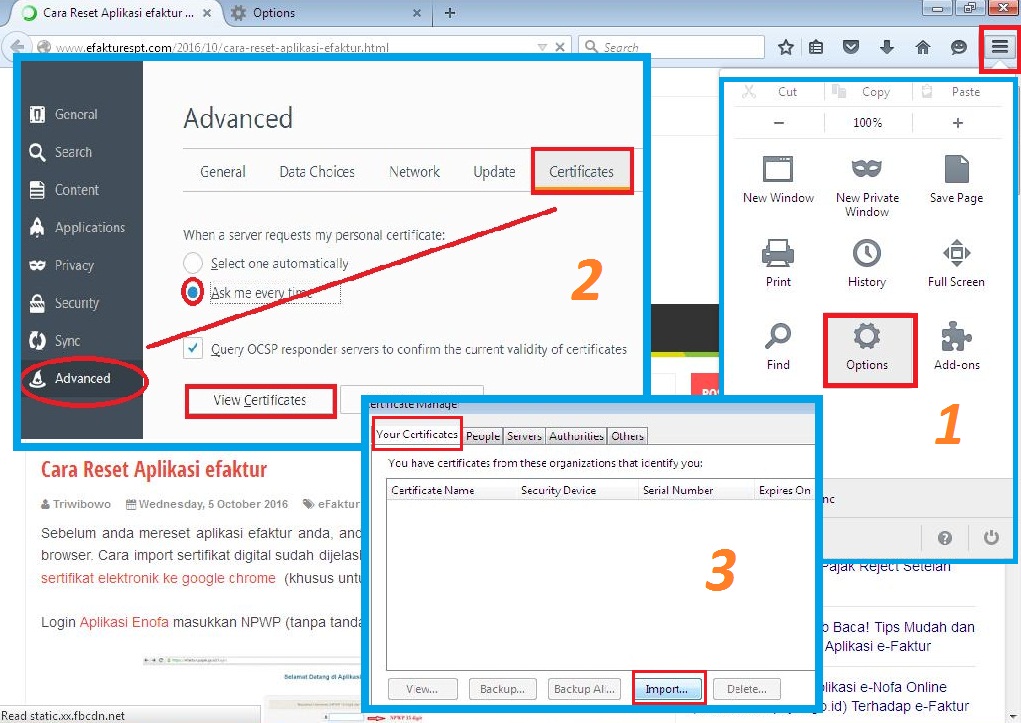Open Authorities tab in Certificate Manager
This screenshot has height=723, width=1021.
coord(576,436)
